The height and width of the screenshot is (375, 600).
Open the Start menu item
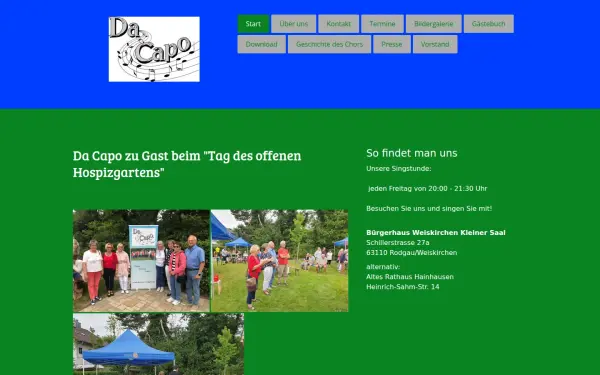point(253,24)
